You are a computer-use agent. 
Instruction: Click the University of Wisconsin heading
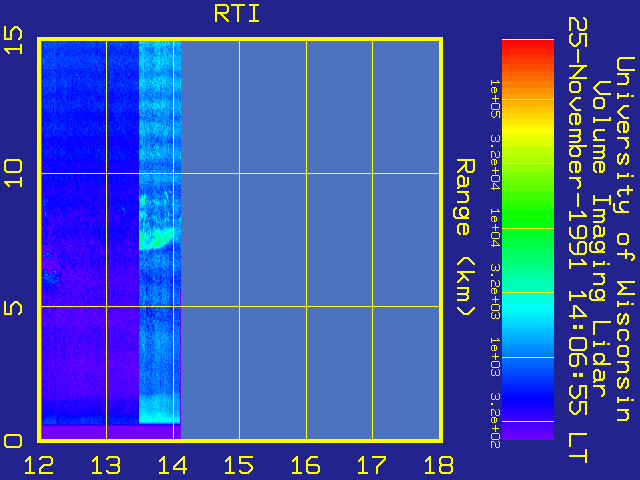[624, 239]
